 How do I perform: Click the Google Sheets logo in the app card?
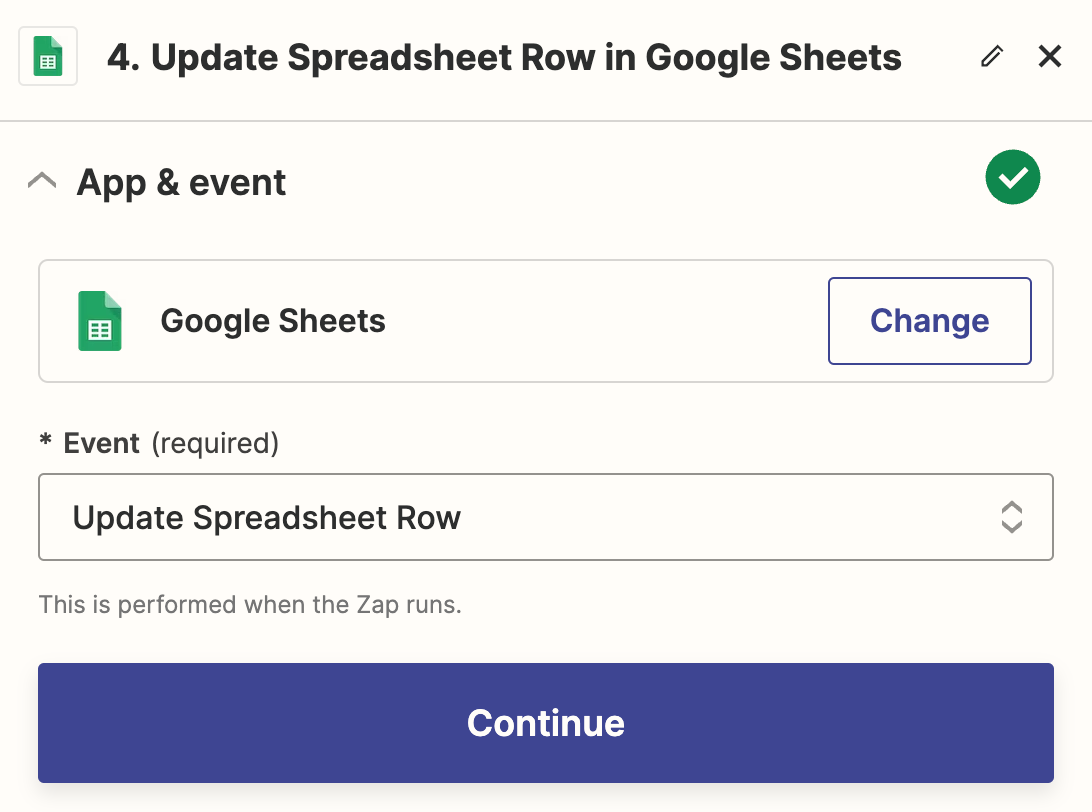[100, 321]
